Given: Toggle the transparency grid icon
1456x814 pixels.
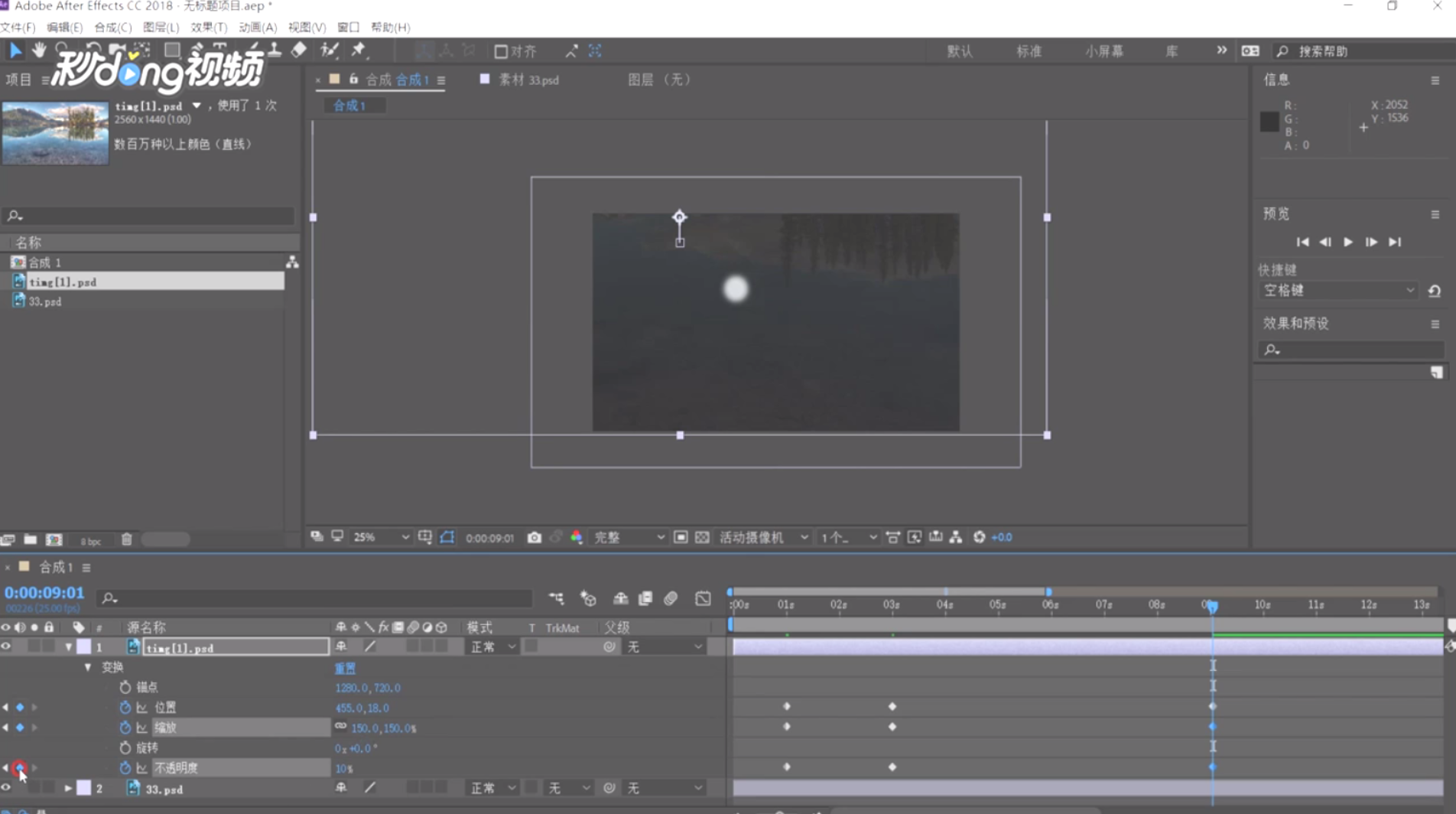Looking at the screenshot, I should 702,538.
